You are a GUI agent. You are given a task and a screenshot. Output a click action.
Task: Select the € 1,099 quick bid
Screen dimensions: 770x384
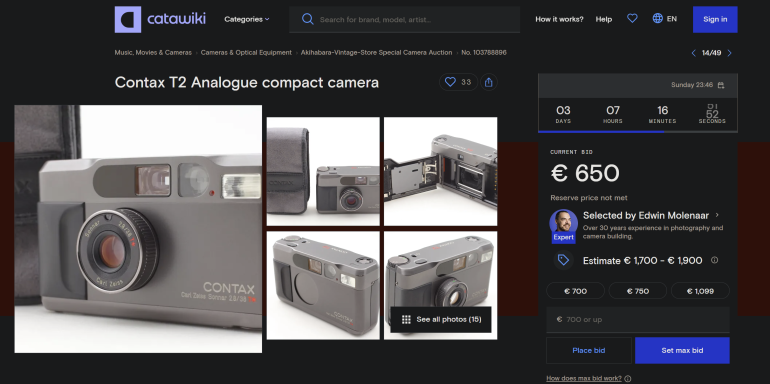coord(700,291)
